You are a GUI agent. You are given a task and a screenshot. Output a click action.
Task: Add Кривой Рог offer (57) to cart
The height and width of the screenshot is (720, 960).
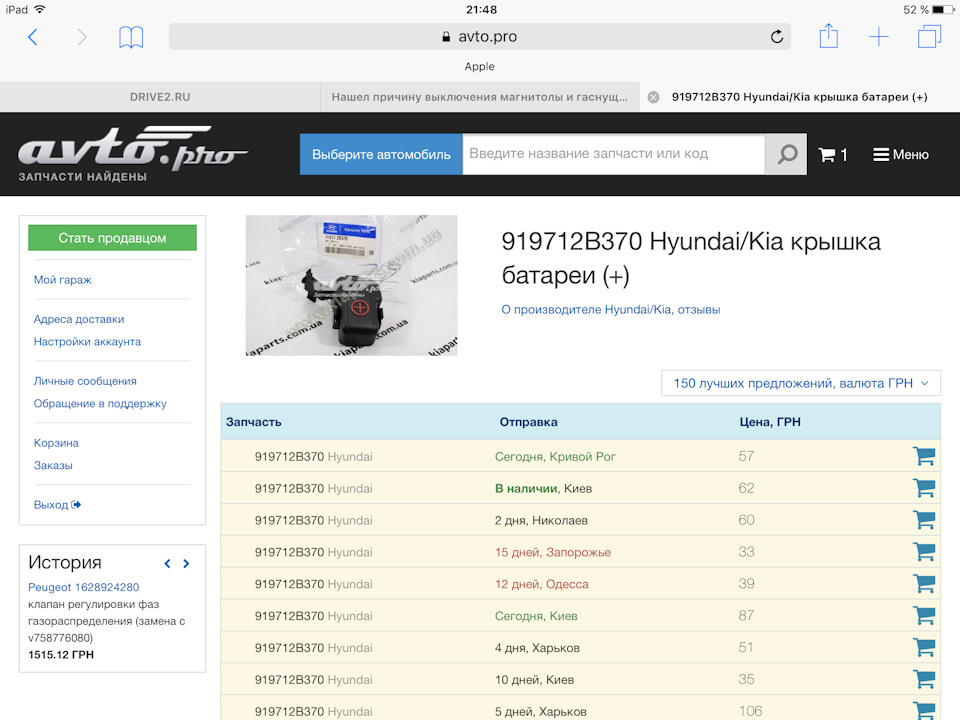[924, 456]
